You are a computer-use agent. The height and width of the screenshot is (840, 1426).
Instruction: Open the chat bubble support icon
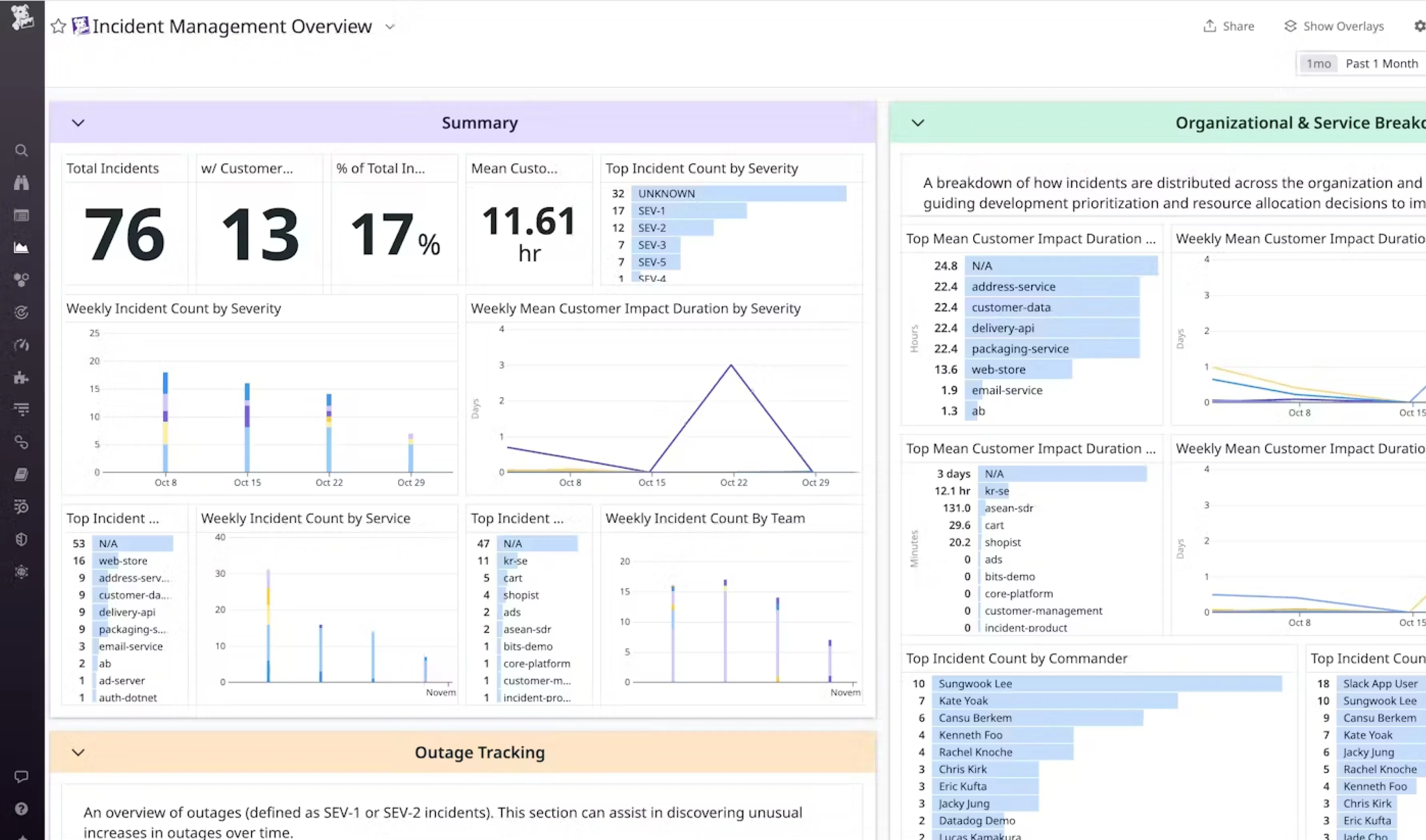pos(22,777)
